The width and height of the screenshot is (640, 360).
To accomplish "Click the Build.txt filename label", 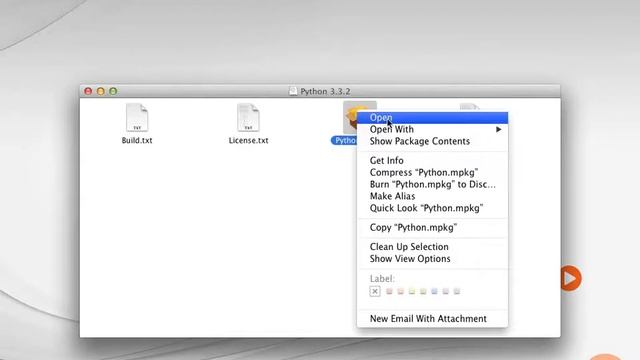I will pyautogui.click(x=137, y=140).
